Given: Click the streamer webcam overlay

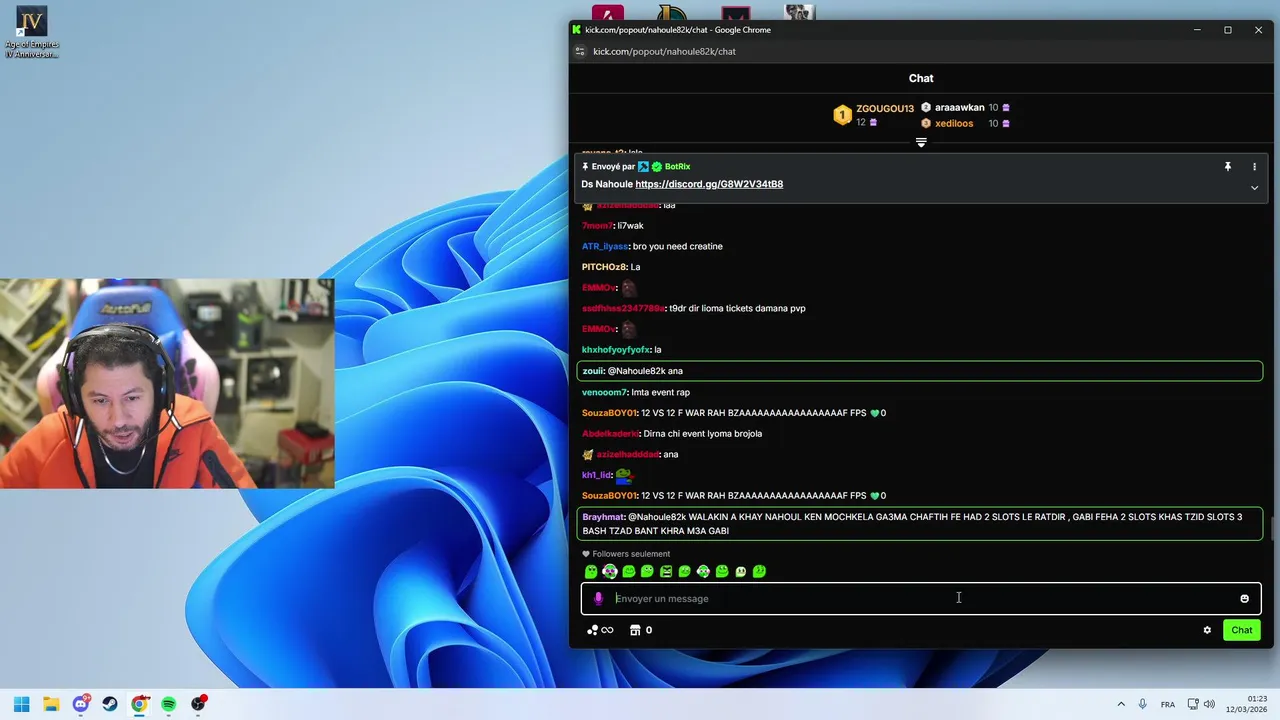Looking at the screenshot, I should [x=167, y=383].
